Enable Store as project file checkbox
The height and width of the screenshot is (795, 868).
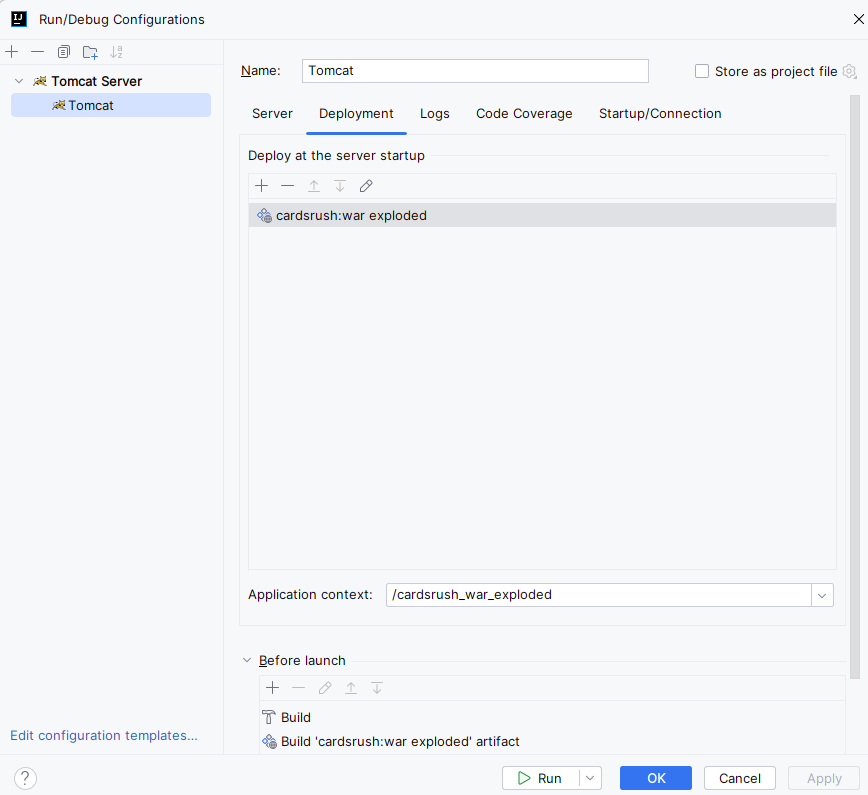(x=702, y=71)
